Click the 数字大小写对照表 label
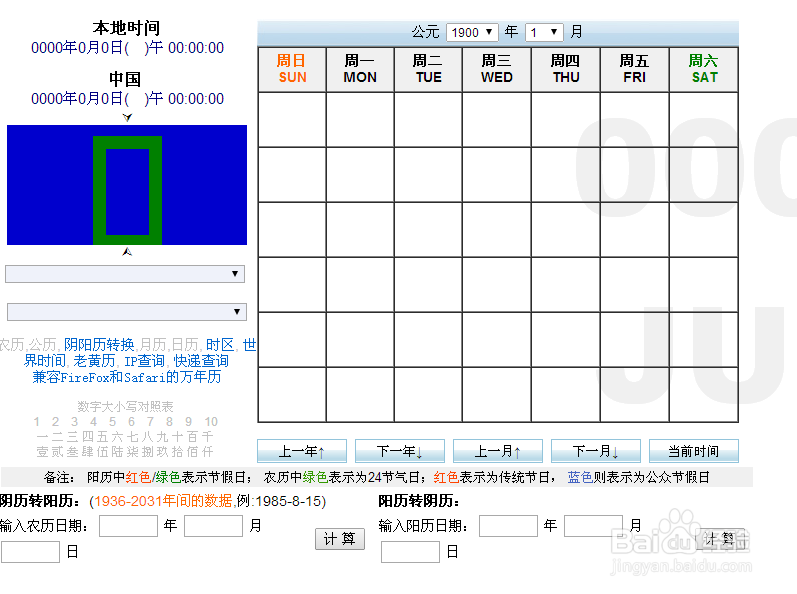 [x=125, y=407]
